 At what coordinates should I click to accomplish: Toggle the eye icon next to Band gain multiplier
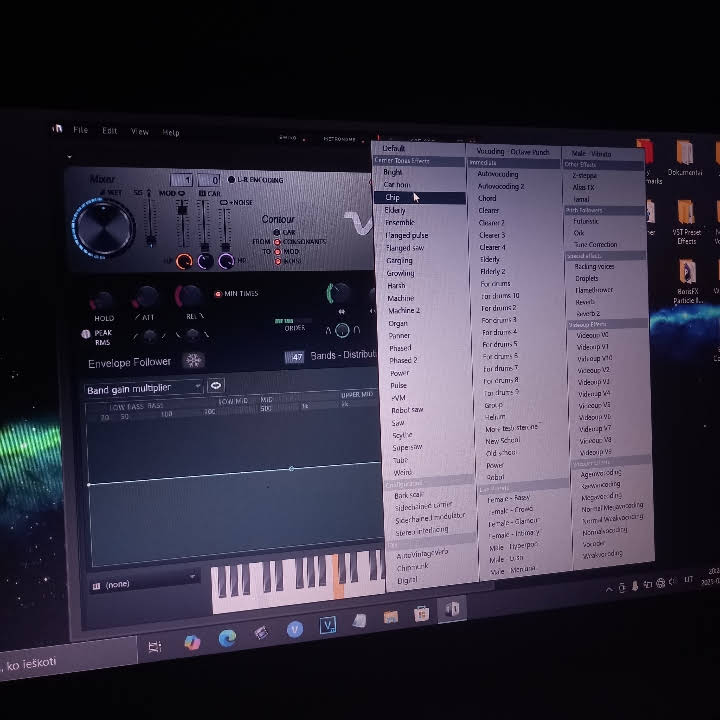point(215,385)
